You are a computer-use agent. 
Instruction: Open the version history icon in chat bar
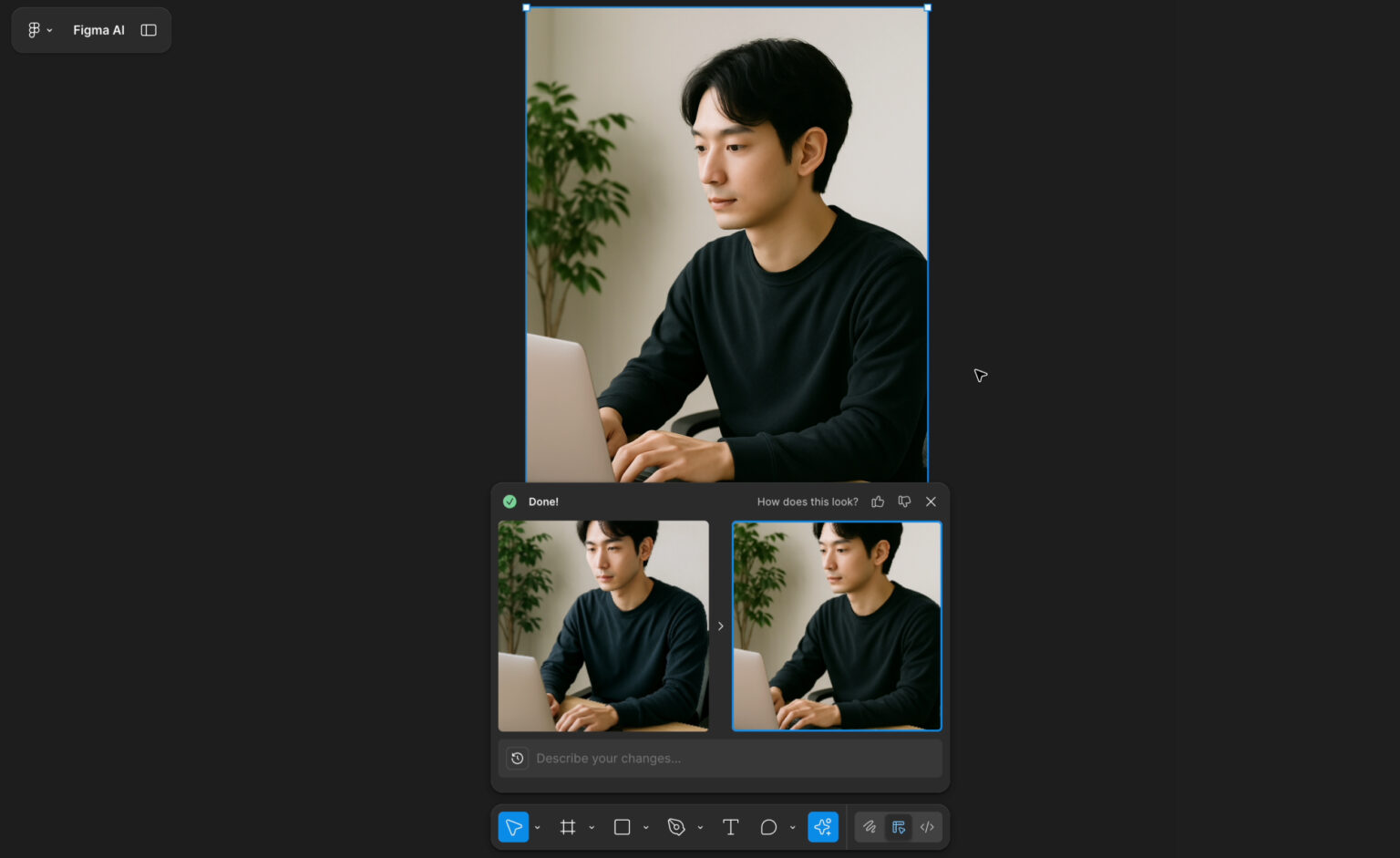pyautogui.click(x=517, y=758)
